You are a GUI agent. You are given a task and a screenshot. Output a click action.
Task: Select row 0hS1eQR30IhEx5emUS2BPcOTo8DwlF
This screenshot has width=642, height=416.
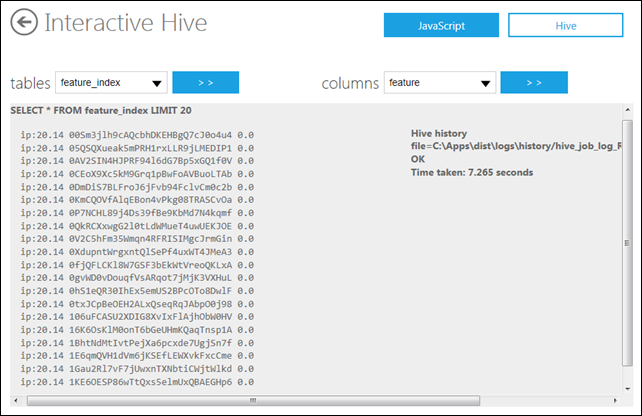[137, 291]
